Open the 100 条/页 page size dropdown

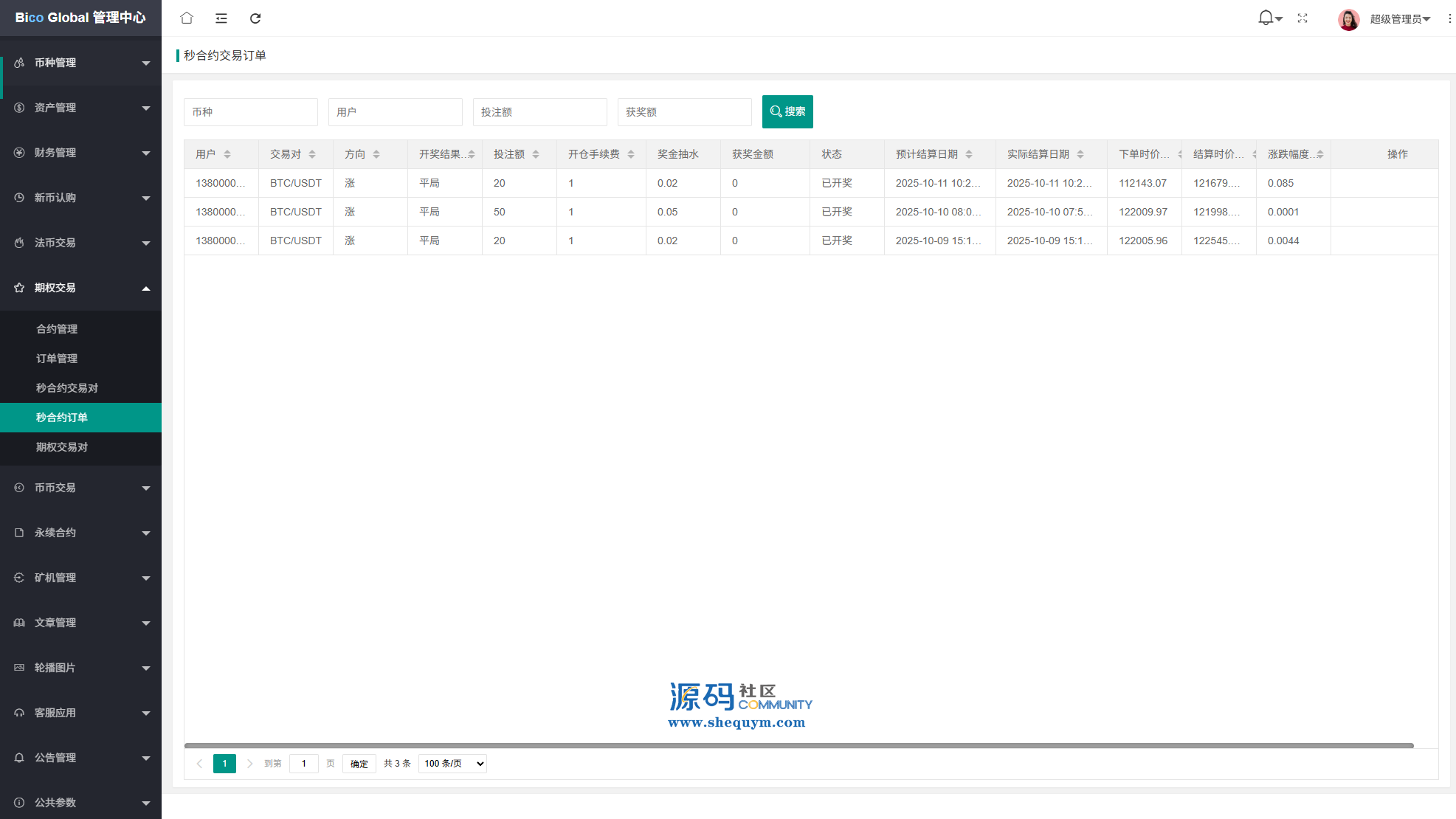tap(452, 764)
